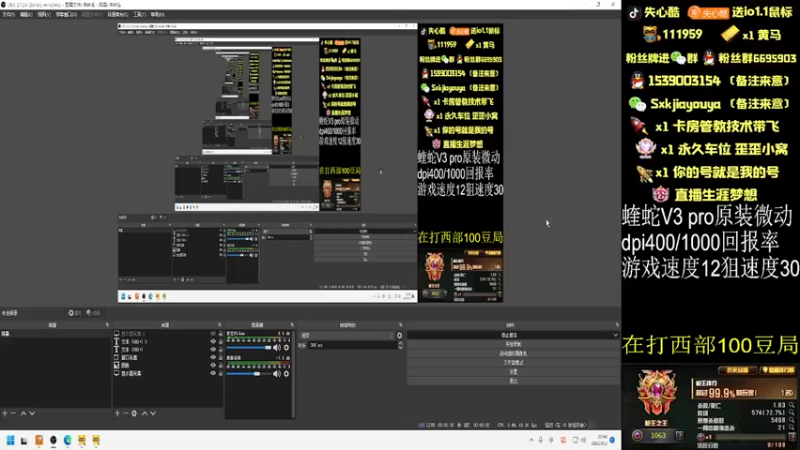Click the red icon in the system tray
The image size is (800, 450).
(563, 440)
